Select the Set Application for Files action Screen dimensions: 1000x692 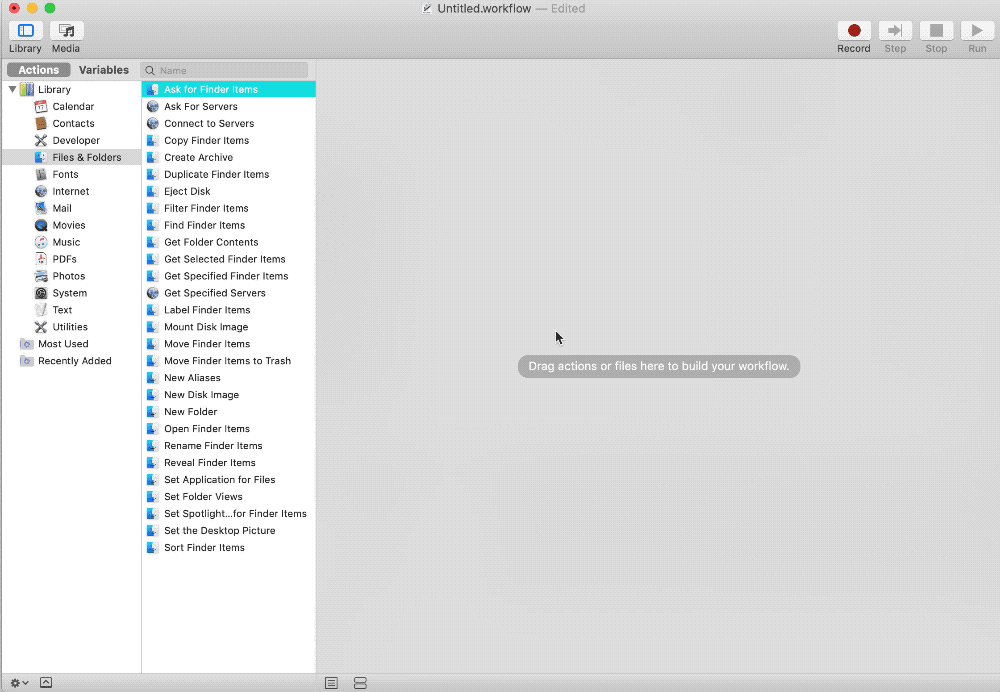coord(229,480)
